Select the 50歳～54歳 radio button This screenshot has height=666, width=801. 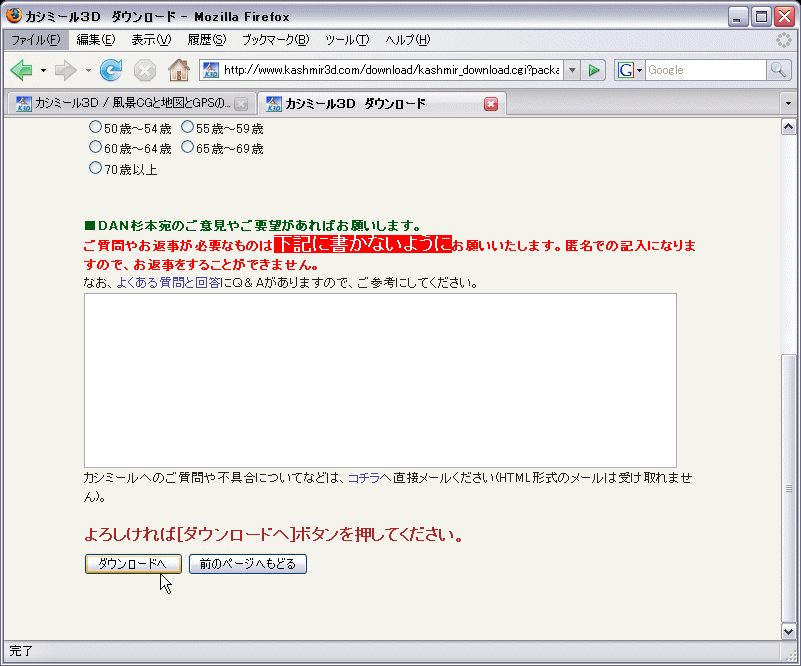click(95, 126)
